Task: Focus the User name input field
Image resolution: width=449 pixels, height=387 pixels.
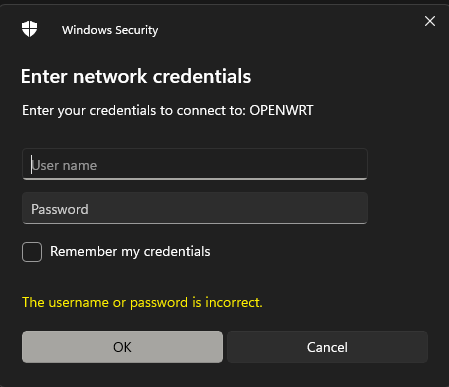Action: coord(195,164)
